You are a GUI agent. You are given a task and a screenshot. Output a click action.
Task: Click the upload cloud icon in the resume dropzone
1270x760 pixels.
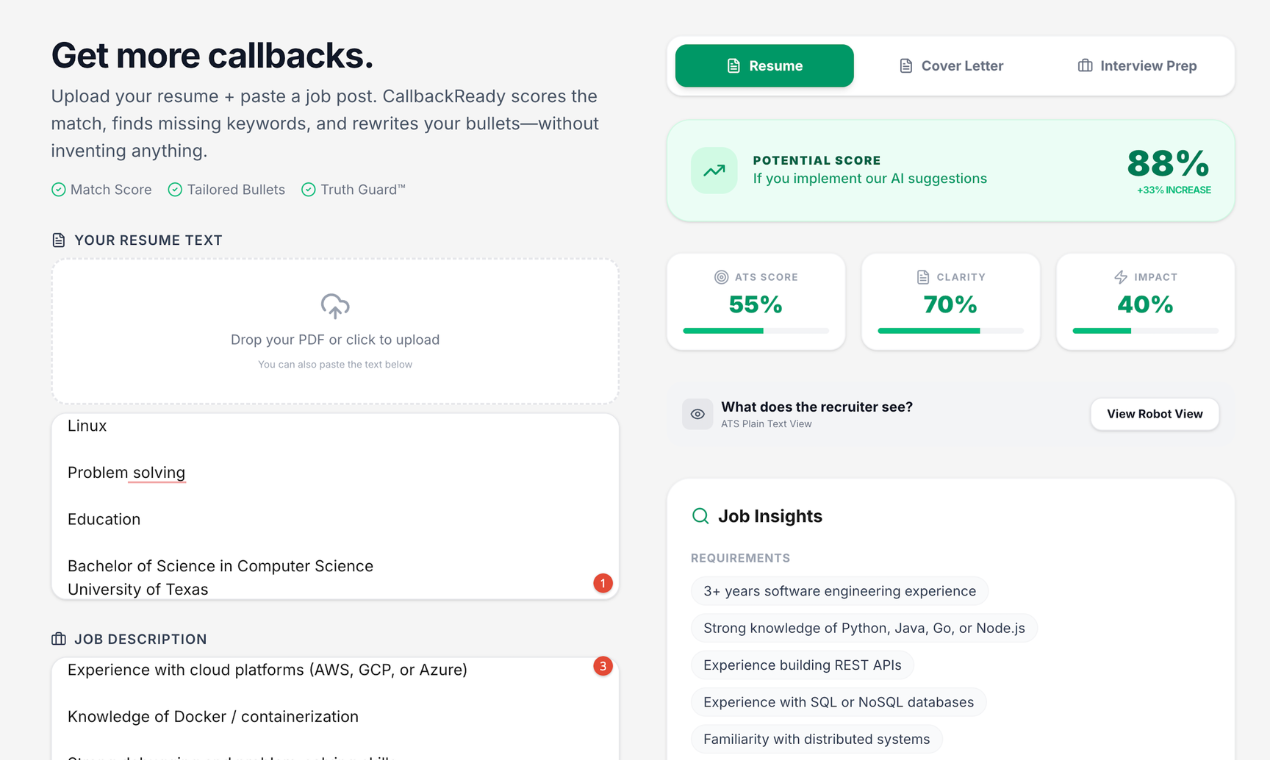tap(334, 307)
